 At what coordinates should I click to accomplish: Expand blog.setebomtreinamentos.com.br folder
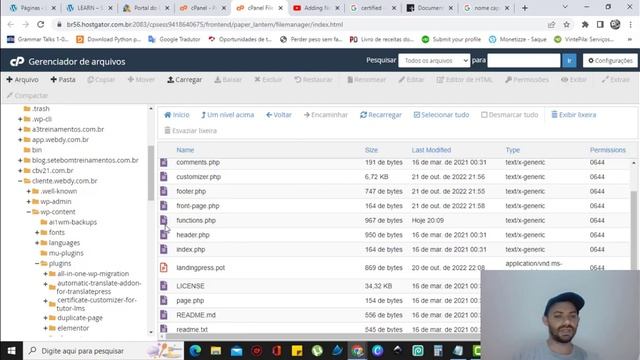coord(20,160)
